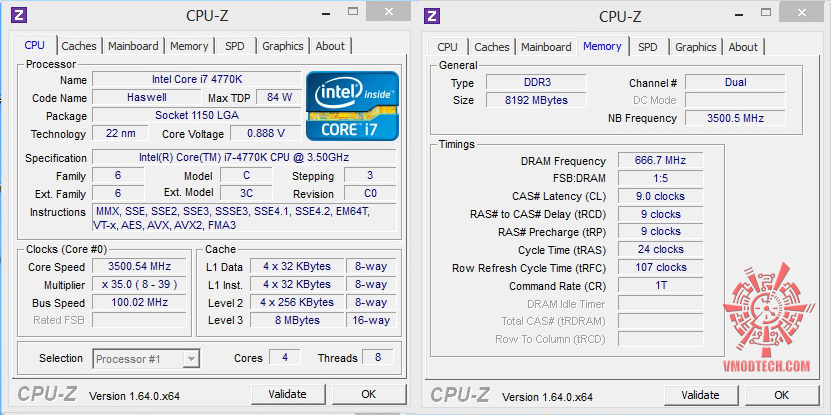Select Mainboard tab in right window

coord(546,47)
